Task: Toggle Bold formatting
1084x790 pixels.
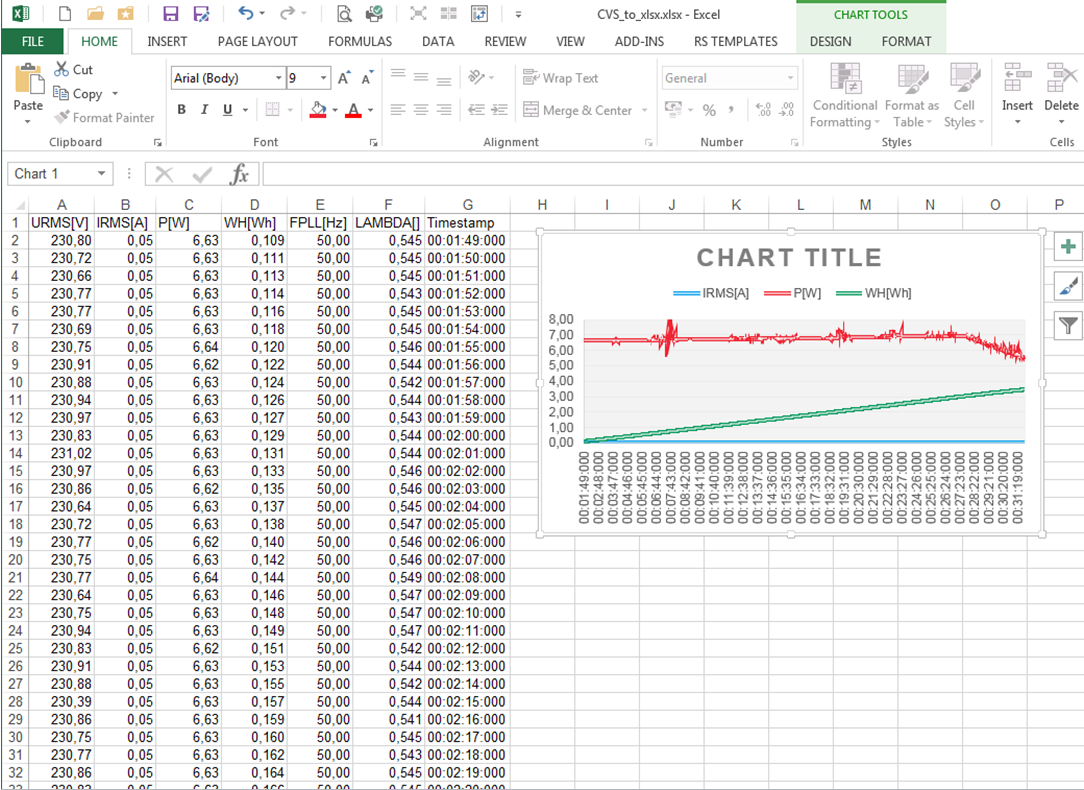Action: pos(181,110)
